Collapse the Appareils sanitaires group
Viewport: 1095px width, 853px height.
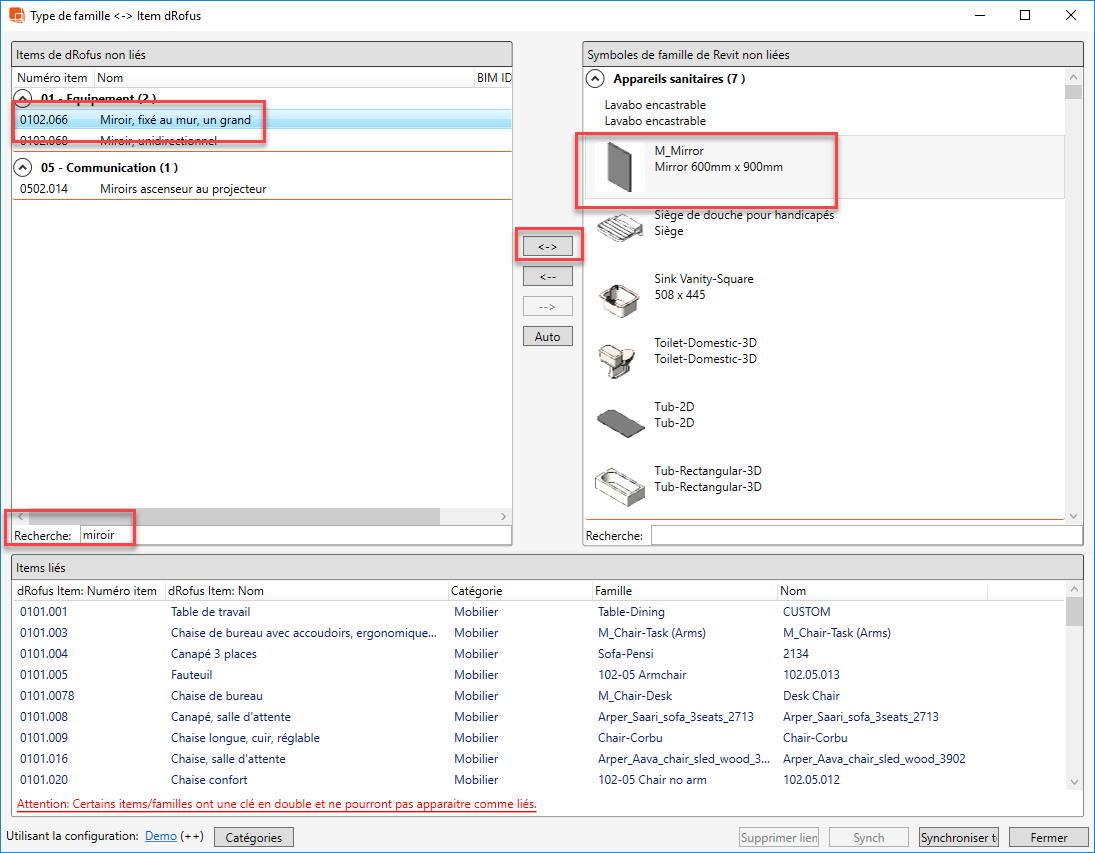(x=595, y=79)
